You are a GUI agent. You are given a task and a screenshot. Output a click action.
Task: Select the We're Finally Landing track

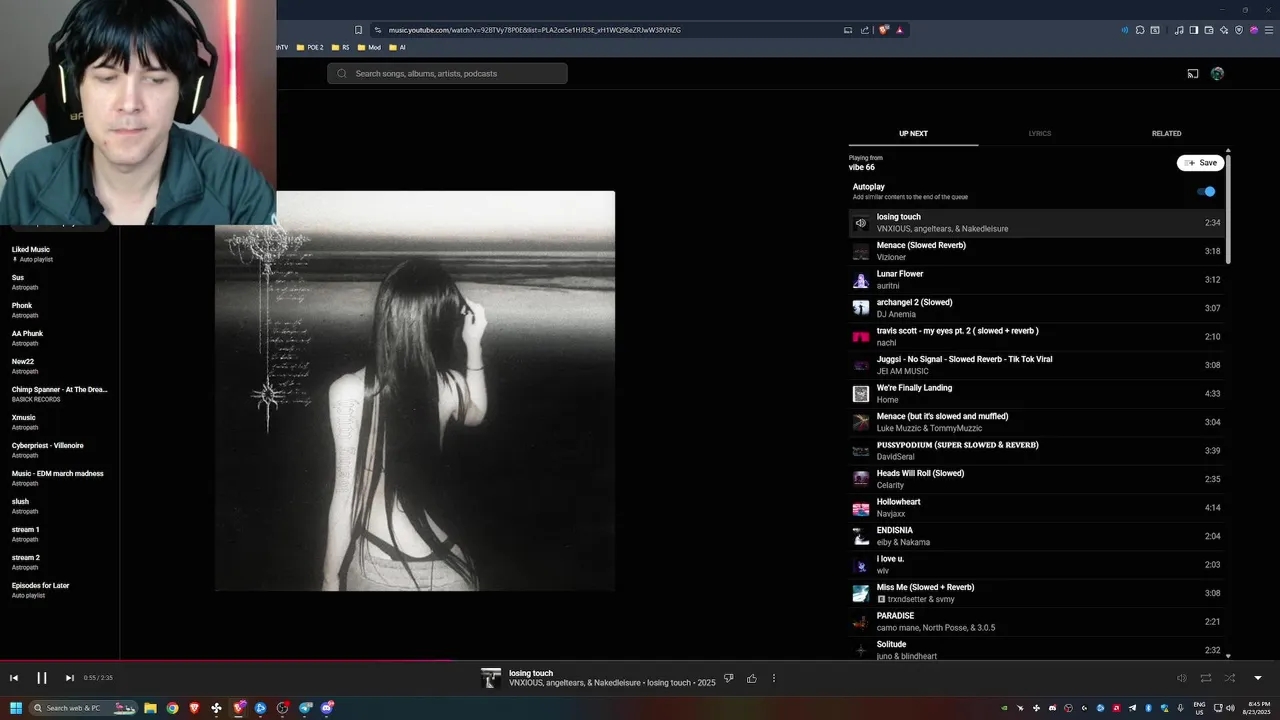[x=1035, y=394]
